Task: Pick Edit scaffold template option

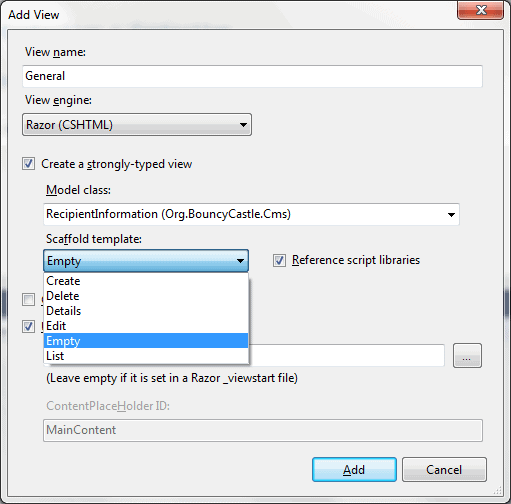Action: (146, 326)
